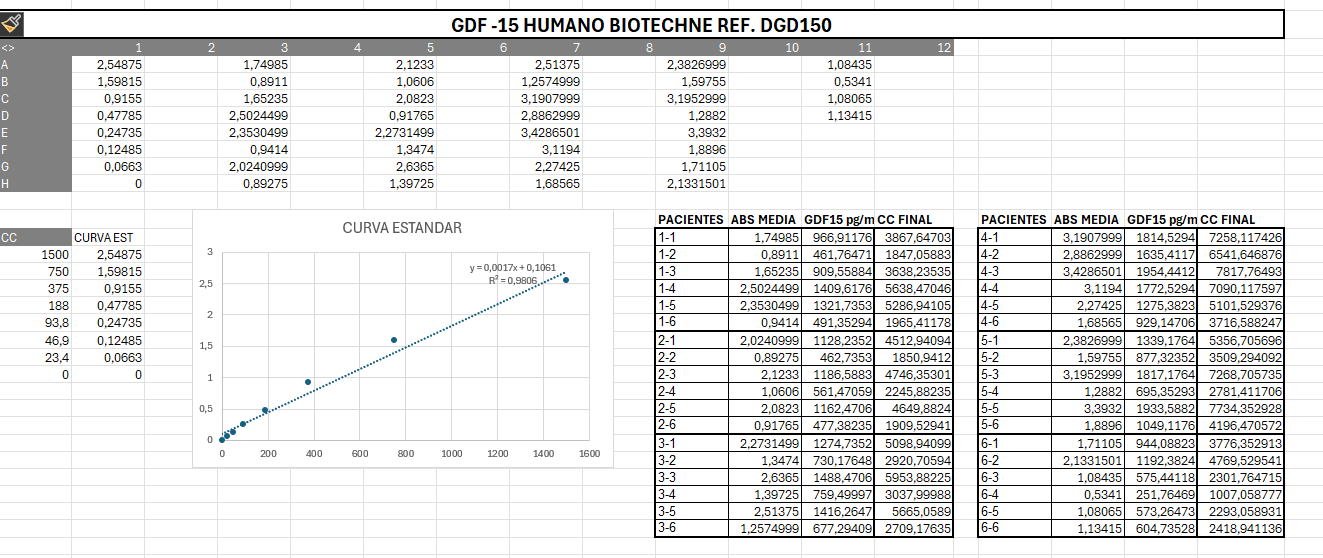Click the chart data point near 750
The height and width of the screenshot is (558, 1323).
tap(394, 340)
